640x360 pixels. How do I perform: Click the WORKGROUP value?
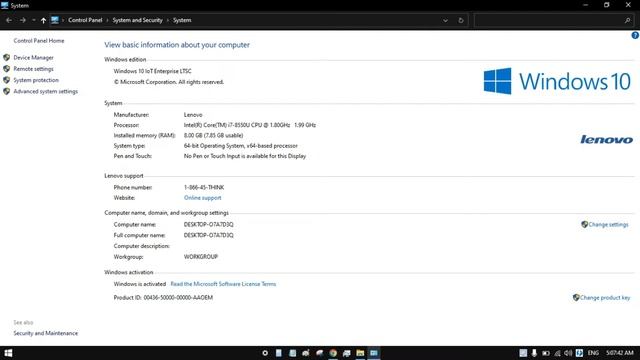201,257
